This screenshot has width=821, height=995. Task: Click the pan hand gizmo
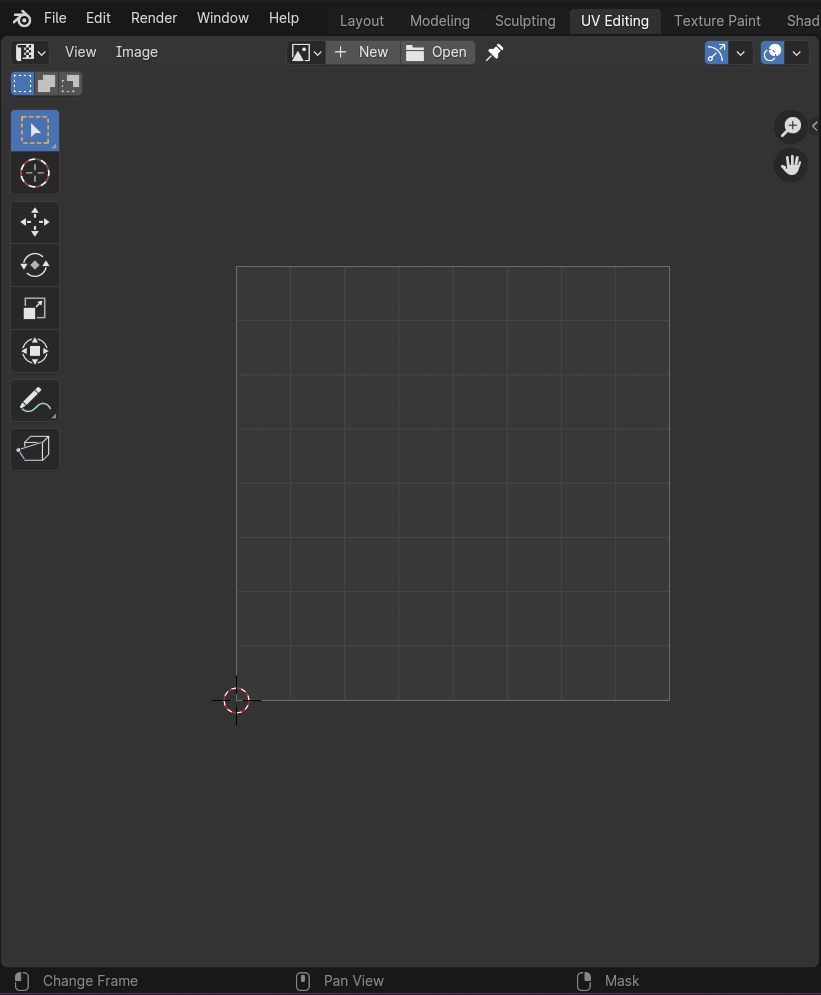[791, 165]
